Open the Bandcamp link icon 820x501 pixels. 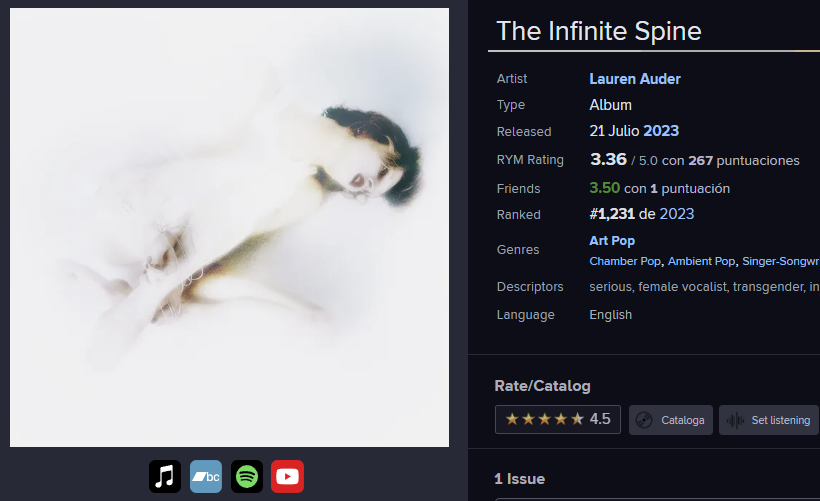tap(206, 476)
